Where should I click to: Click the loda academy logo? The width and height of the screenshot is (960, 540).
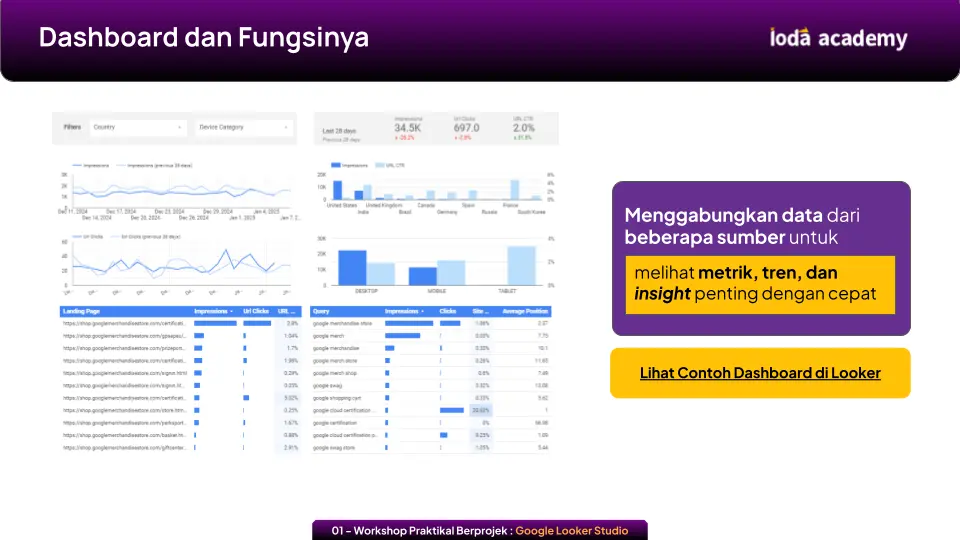(838, 39)
